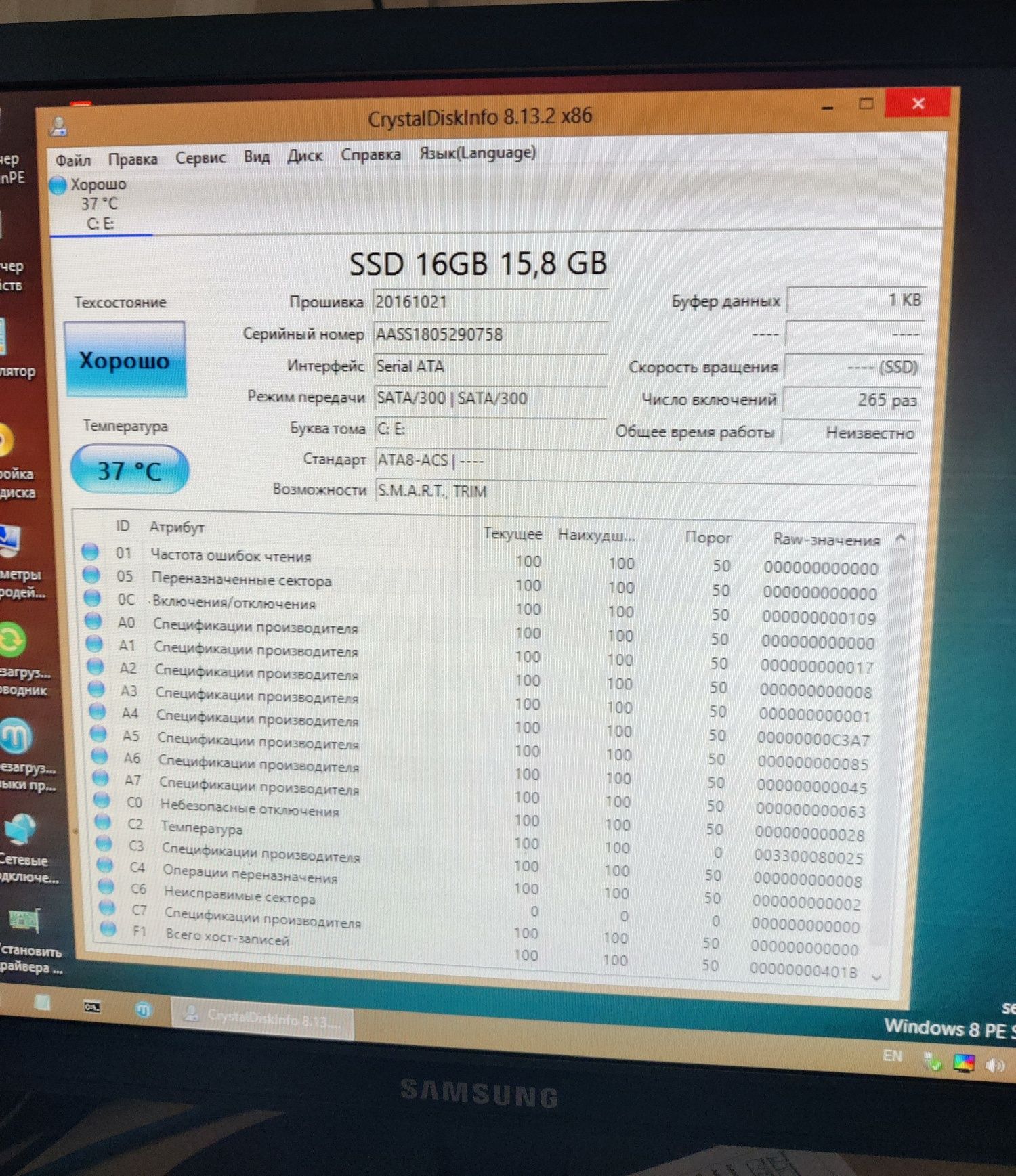Click status orb for attribute A3
The height and width of the screenshot is (1176, 1016).
click(97, 689)
